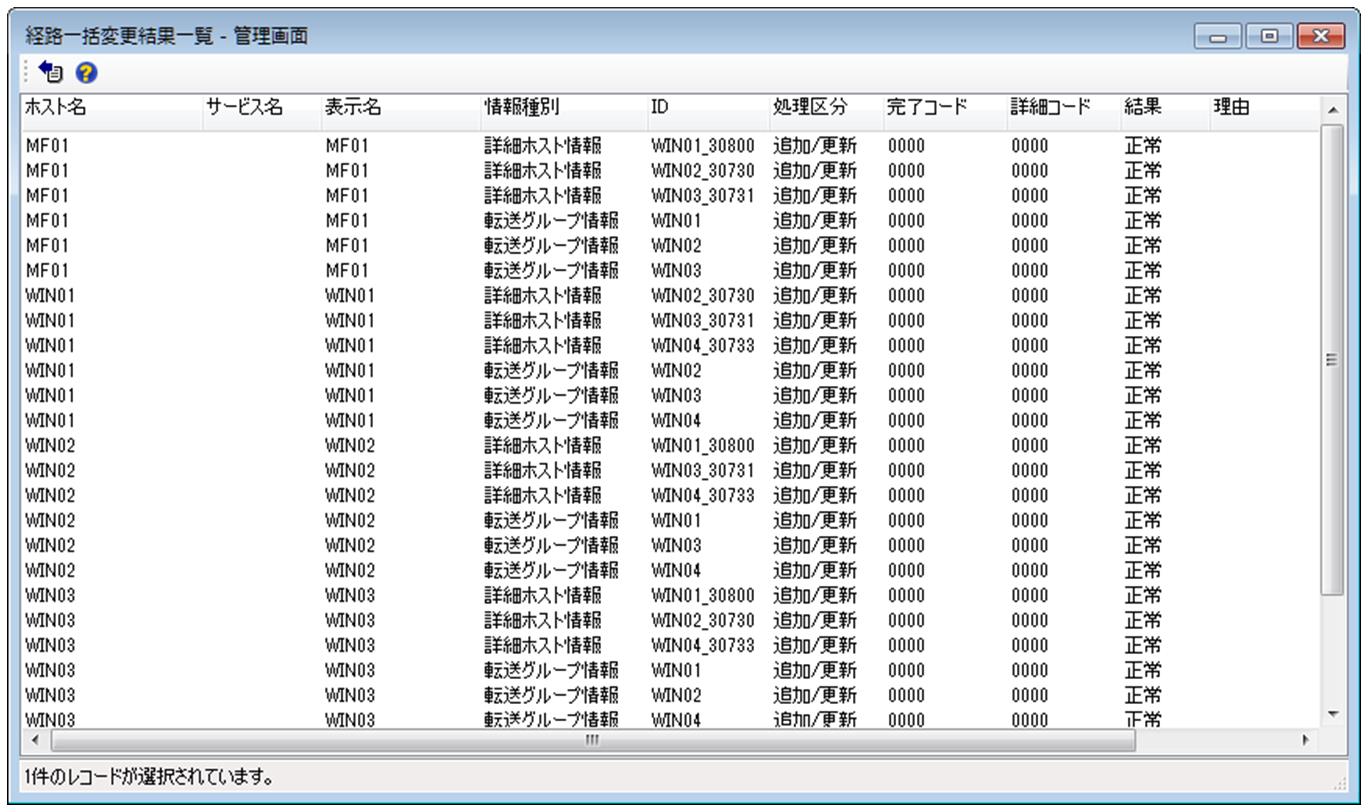Maximize the 経路一括変更結果一覧 window
The width and height of the screenshot is (1368, 812).
pos(1268,37)
